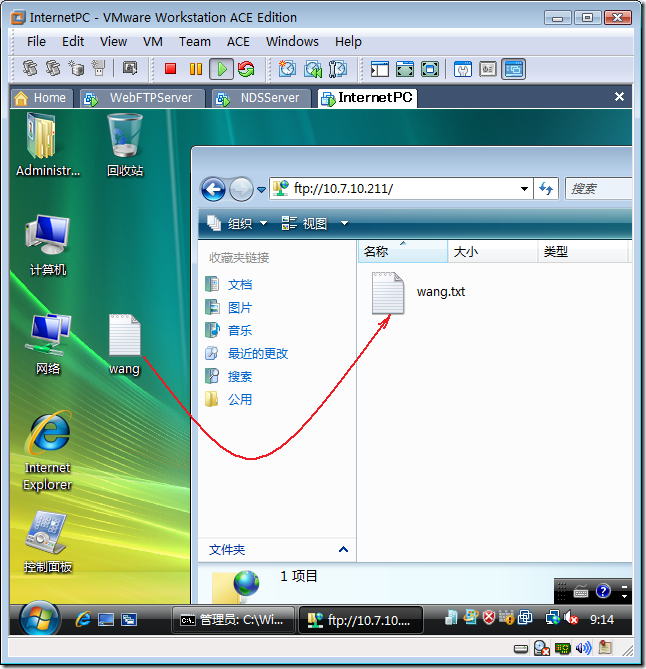Click the Appliance view toolbar icon
Screen dimensions: 646x669
click(x=488, y=69)
